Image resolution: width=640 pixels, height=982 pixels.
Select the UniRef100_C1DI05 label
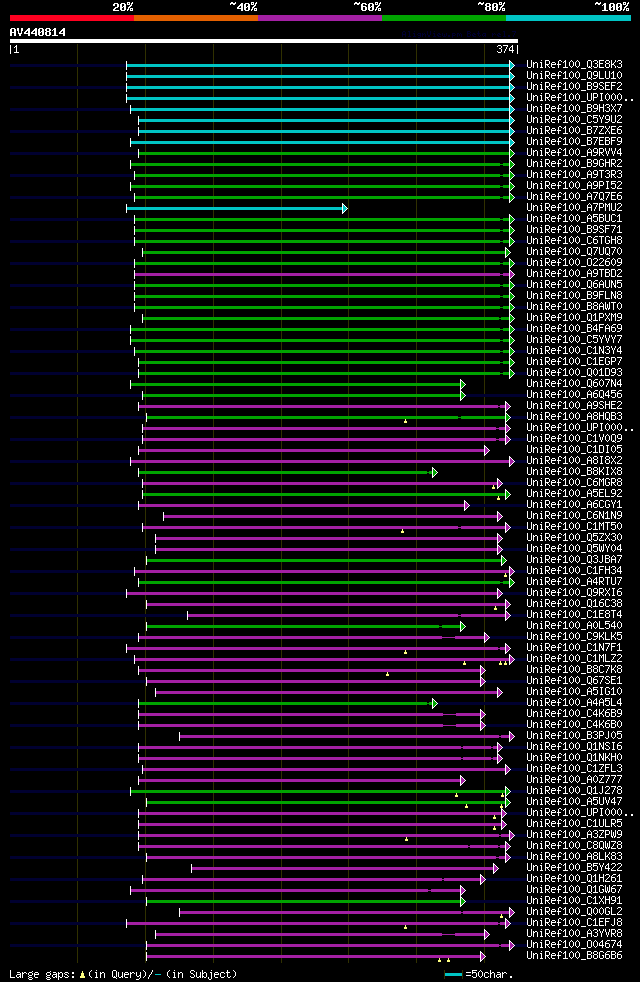[x=574, y=450]
